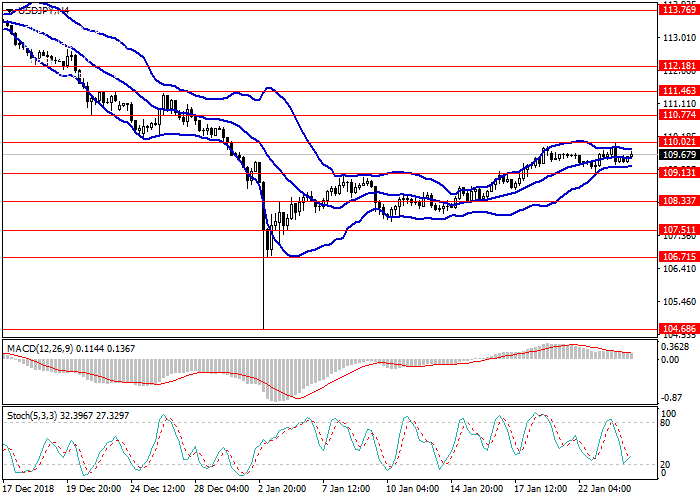Select the 107.511 red price tag
Screen dimensions: 700x500
pos(679,230)
